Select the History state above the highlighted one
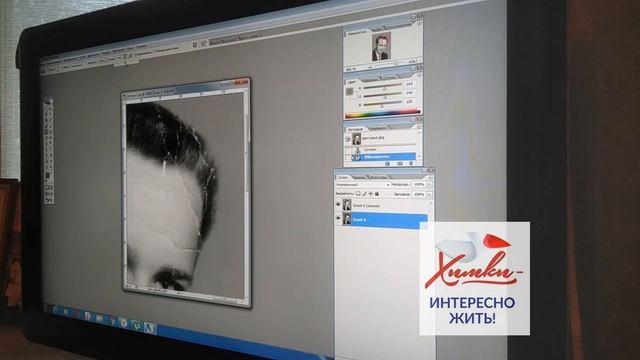Image resolution: width=640 pixels, height=360 pixels. tap(384, 150)
